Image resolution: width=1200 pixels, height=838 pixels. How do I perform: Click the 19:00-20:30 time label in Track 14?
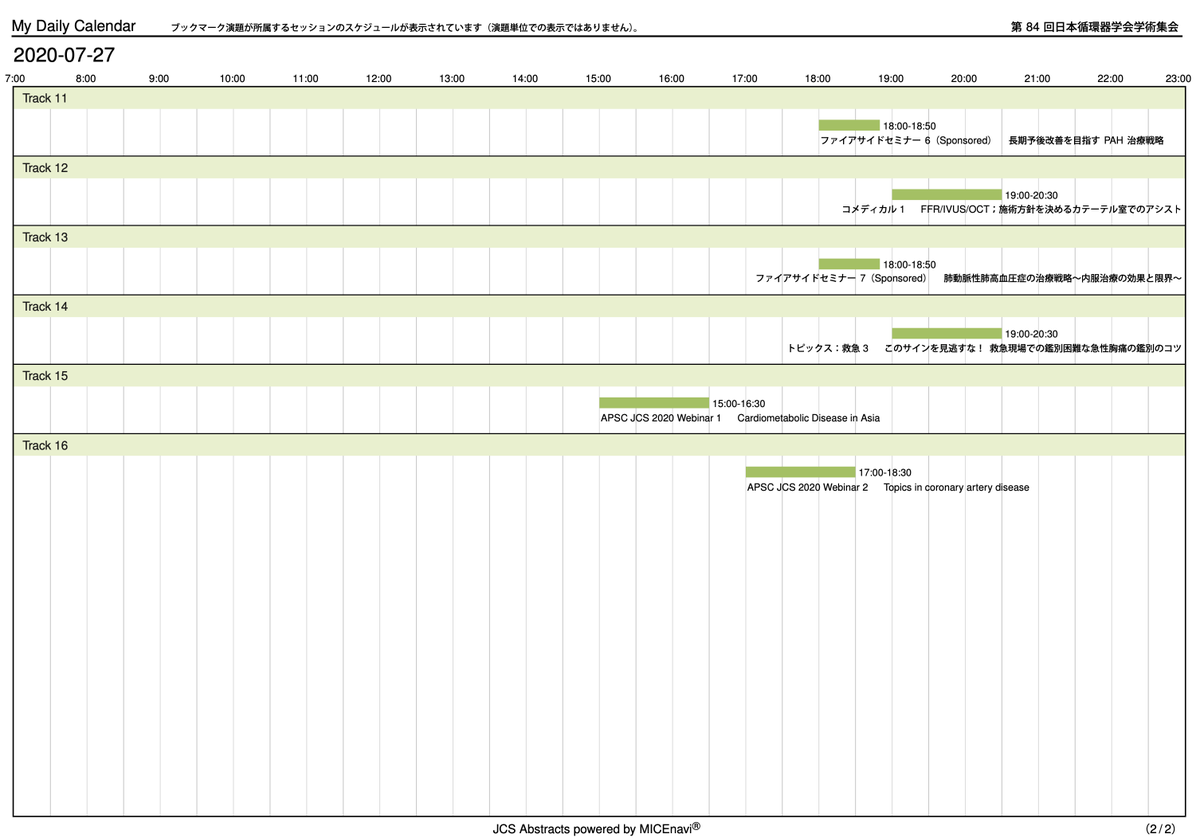[x=1031, y=334]
